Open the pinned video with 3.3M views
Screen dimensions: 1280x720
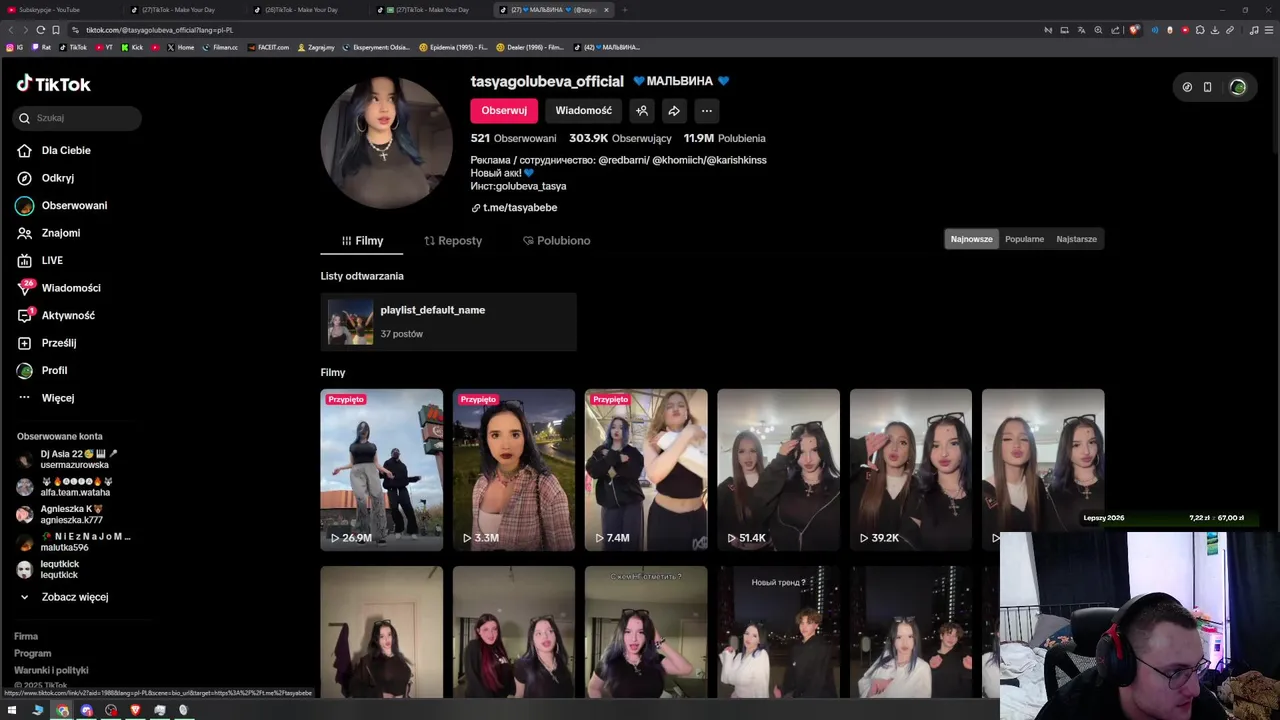[x=514, y=470]
